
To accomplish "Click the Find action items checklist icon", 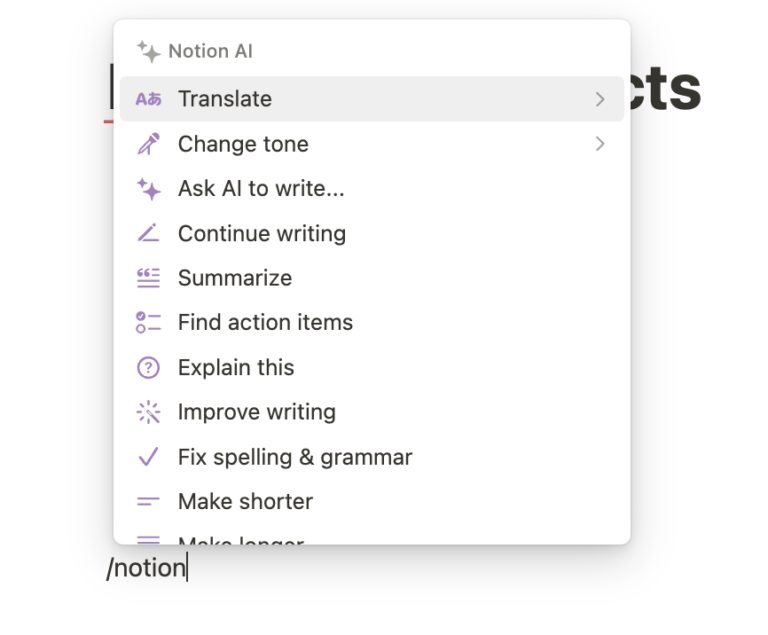I will tap(148, 322).
